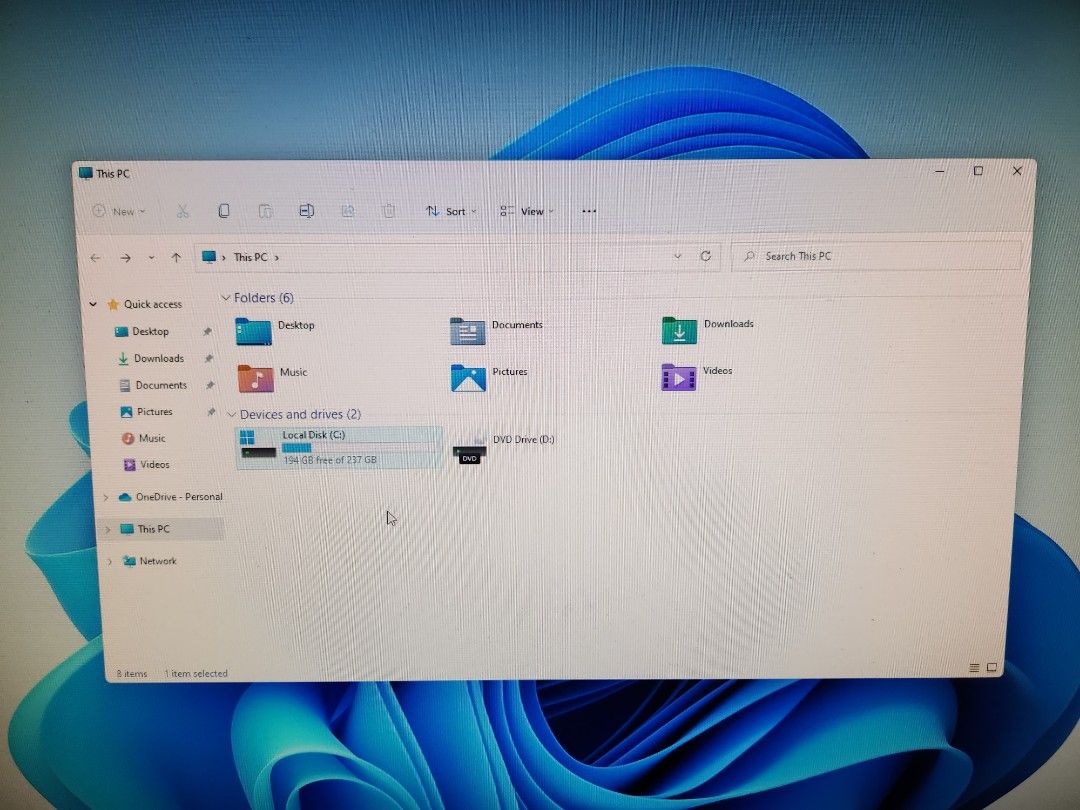Collapse the Devices and drives section
1080x810 pixels.
coord(232,414)
